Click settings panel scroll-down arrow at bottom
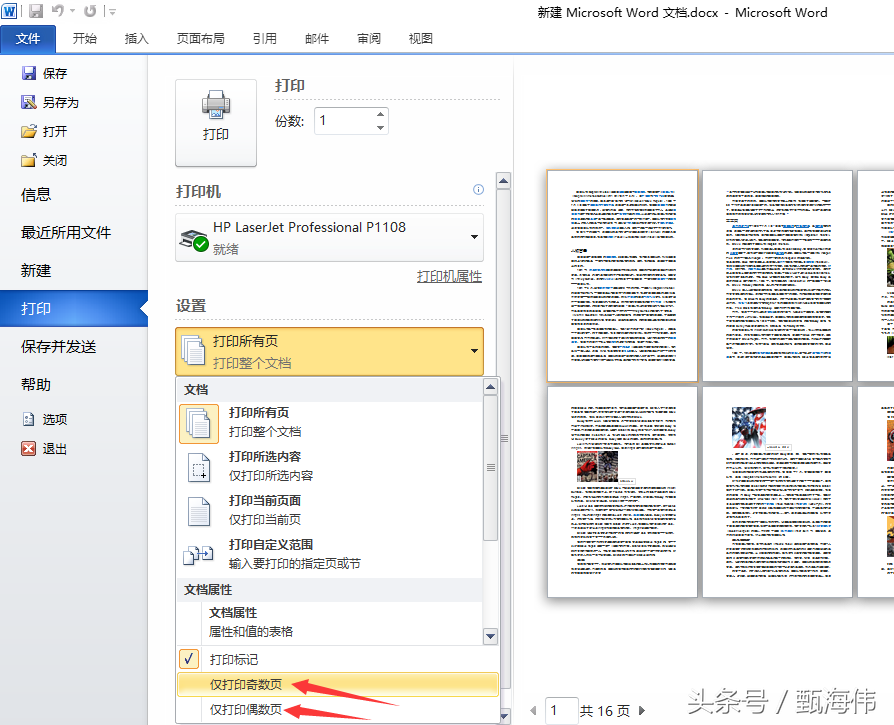This screenshot has width=894, height=725. (x=504, y=716)
